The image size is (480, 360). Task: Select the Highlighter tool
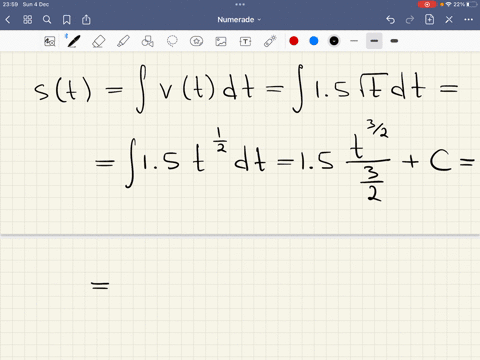pos(123,41)
